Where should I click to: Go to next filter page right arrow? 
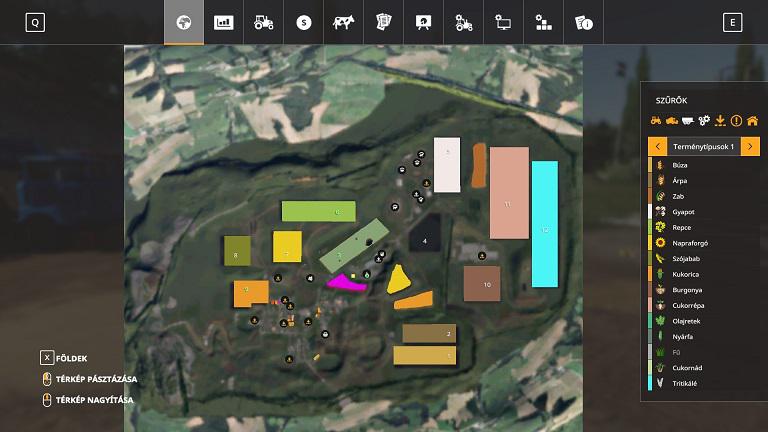751,146
